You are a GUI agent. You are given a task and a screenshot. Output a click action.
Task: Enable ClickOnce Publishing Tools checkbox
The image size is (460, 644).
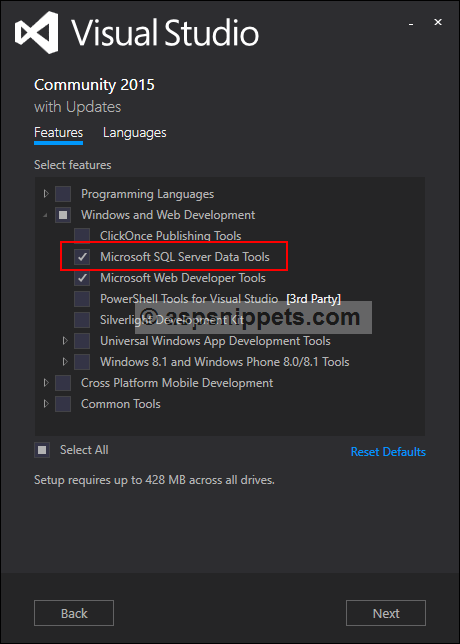(x=82, y=236)
